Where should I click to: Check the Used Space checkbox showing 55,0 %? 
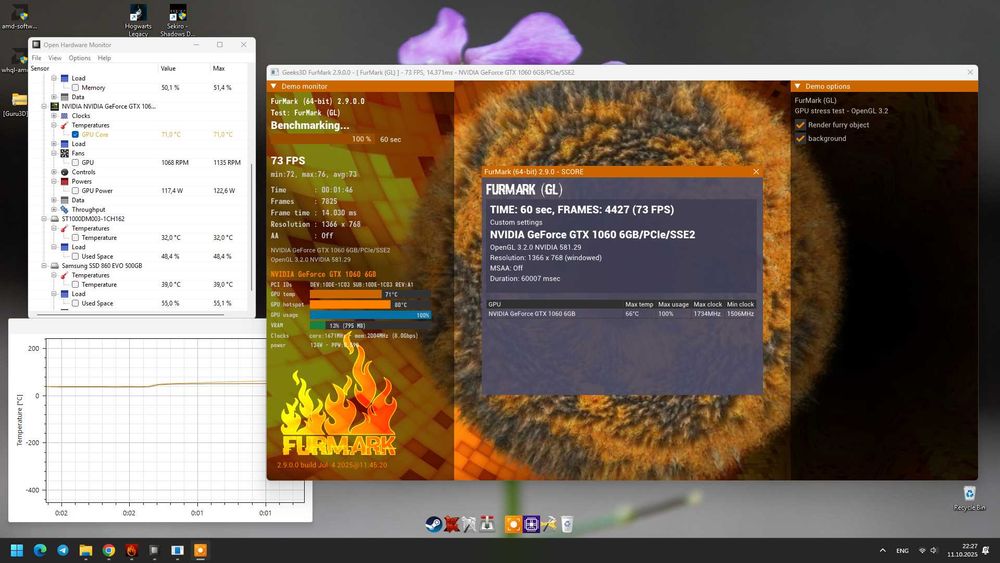coord(75,303)
